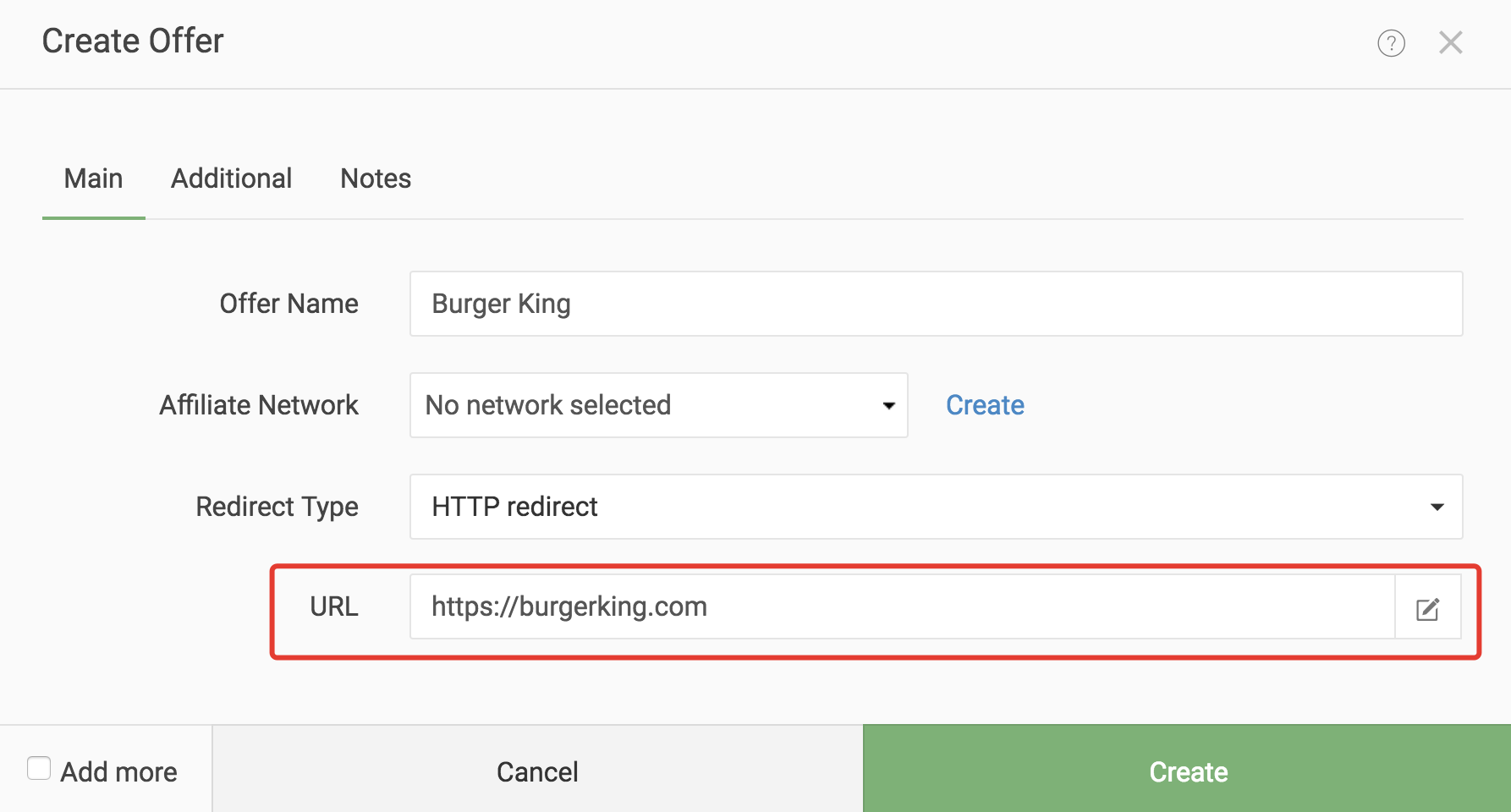Screen dimensions: 1511x812
Task: Switch to the Additional tab
Action: pyautogui.click(x=232, y=178)
